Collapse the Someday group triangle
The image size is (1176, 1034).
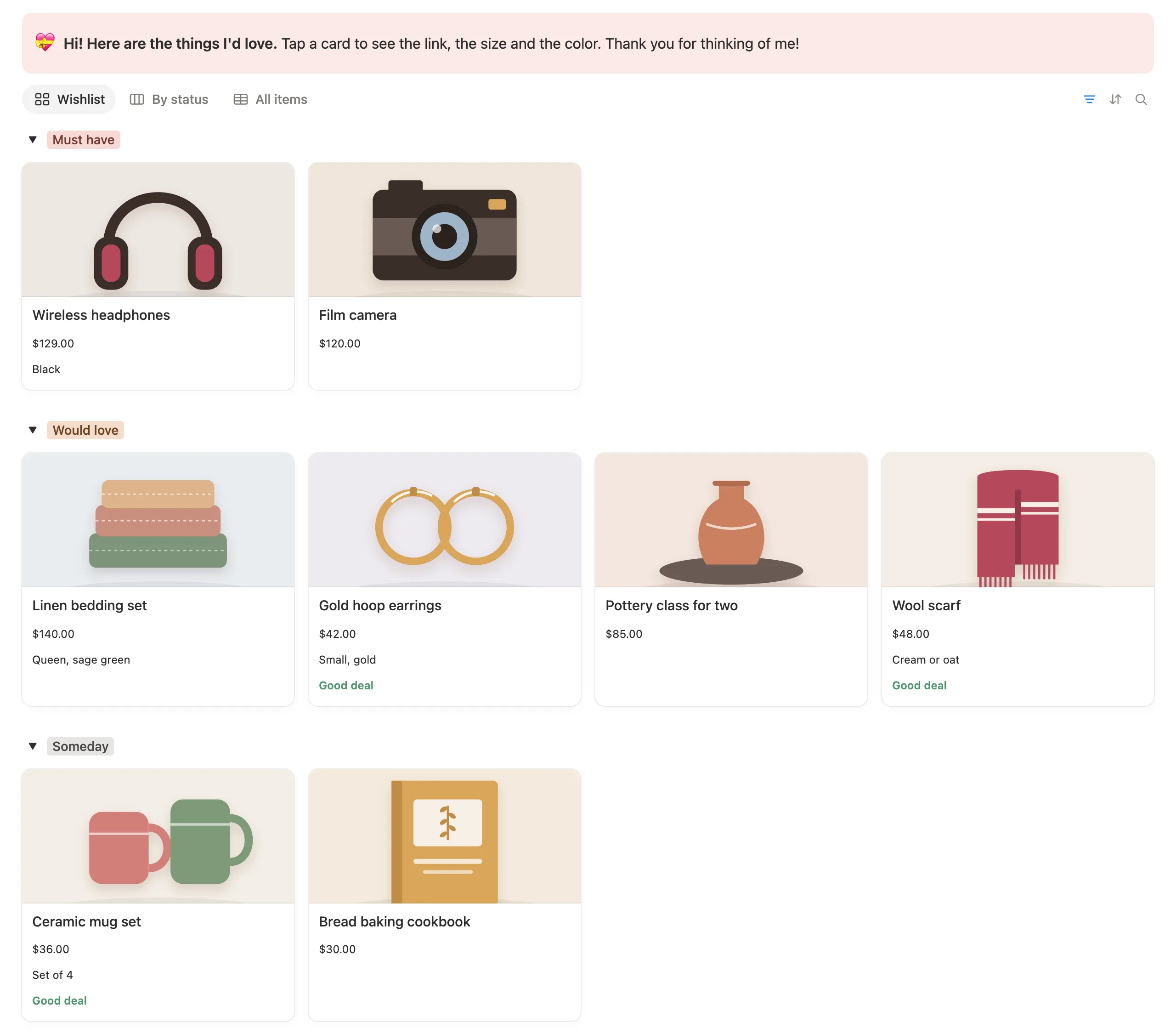click(x=33, y=746)
